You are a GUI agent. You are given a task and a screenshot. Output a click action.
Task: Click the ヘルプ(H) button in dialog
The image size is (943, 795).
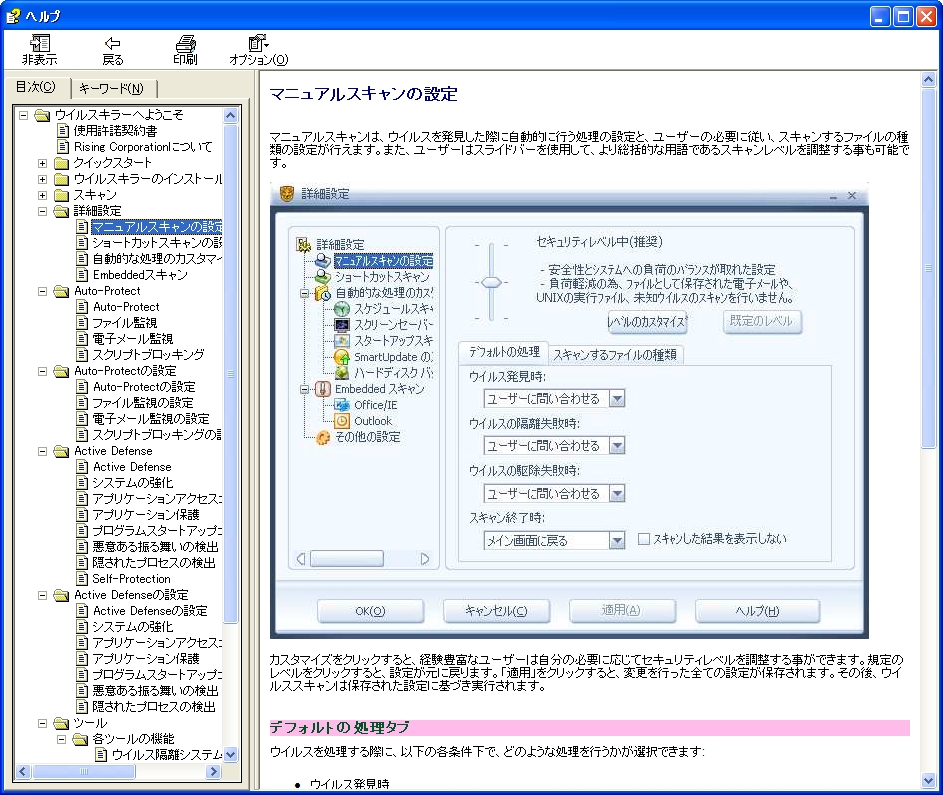[x=757, y=611]
